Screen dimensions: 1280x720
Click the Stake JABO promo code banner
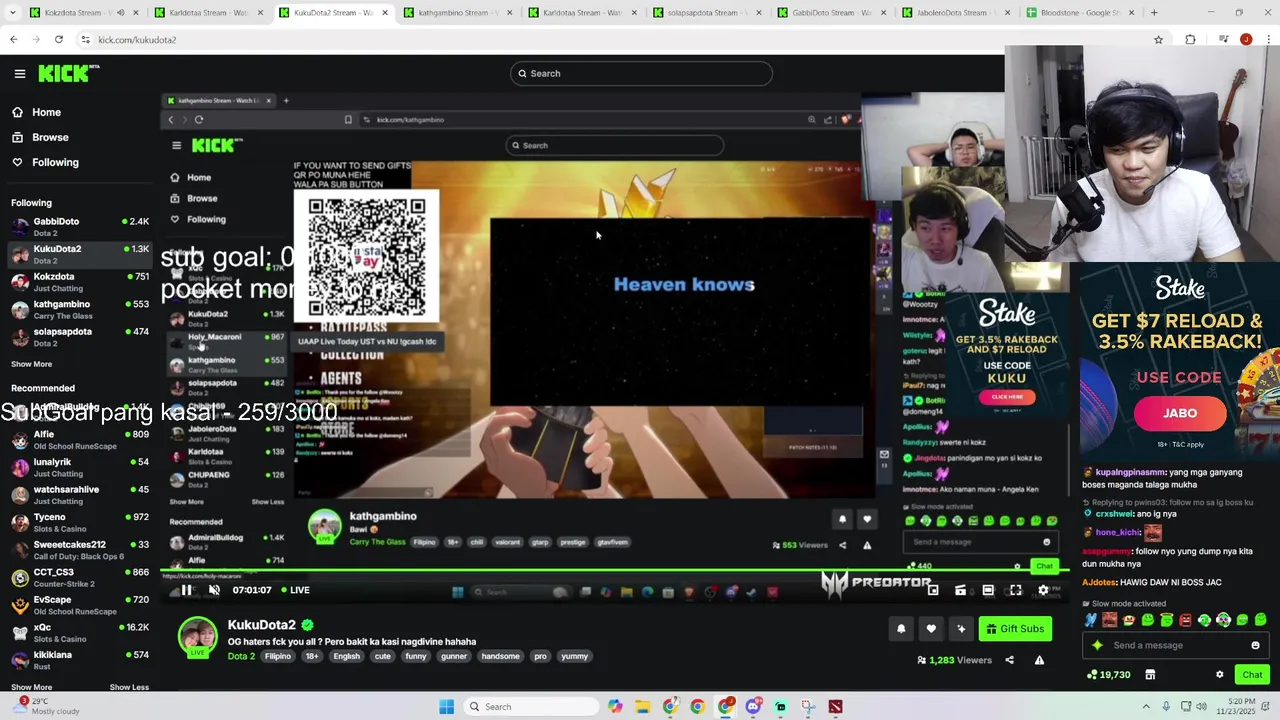[x=1180, y=360]
